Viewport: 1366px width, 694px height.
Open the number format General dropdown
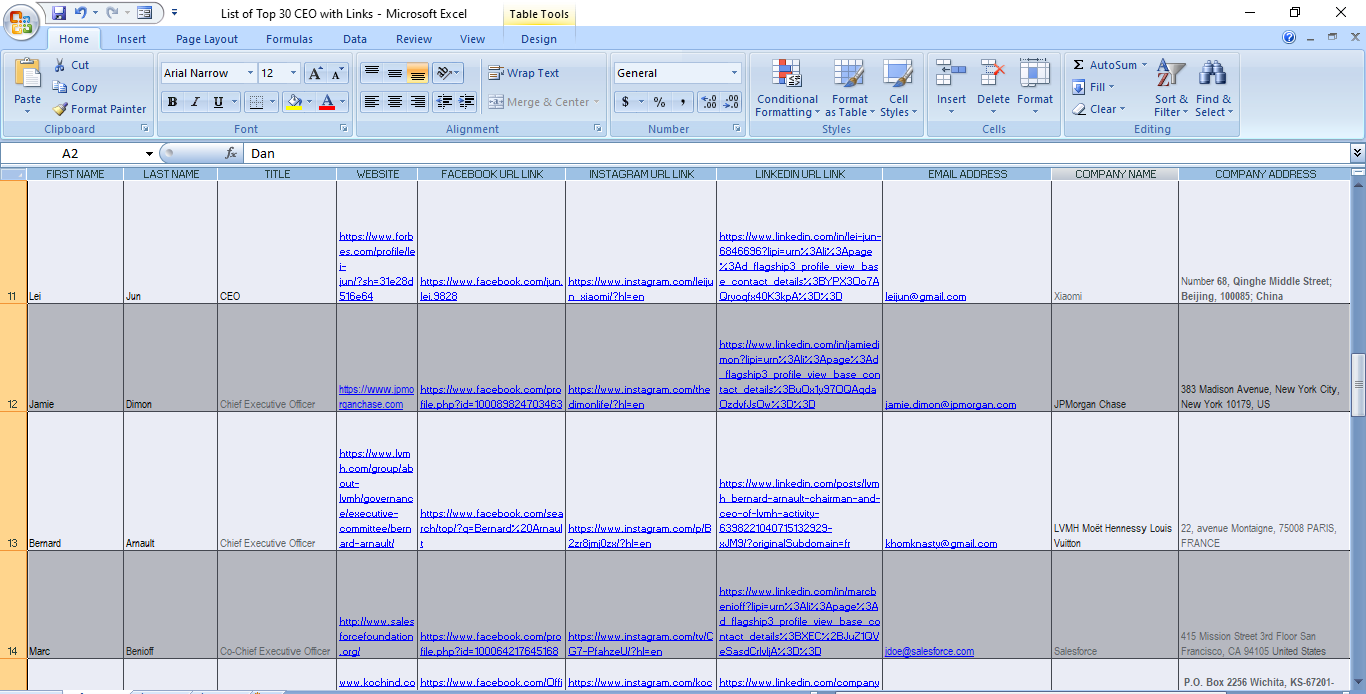click(734, 73)
